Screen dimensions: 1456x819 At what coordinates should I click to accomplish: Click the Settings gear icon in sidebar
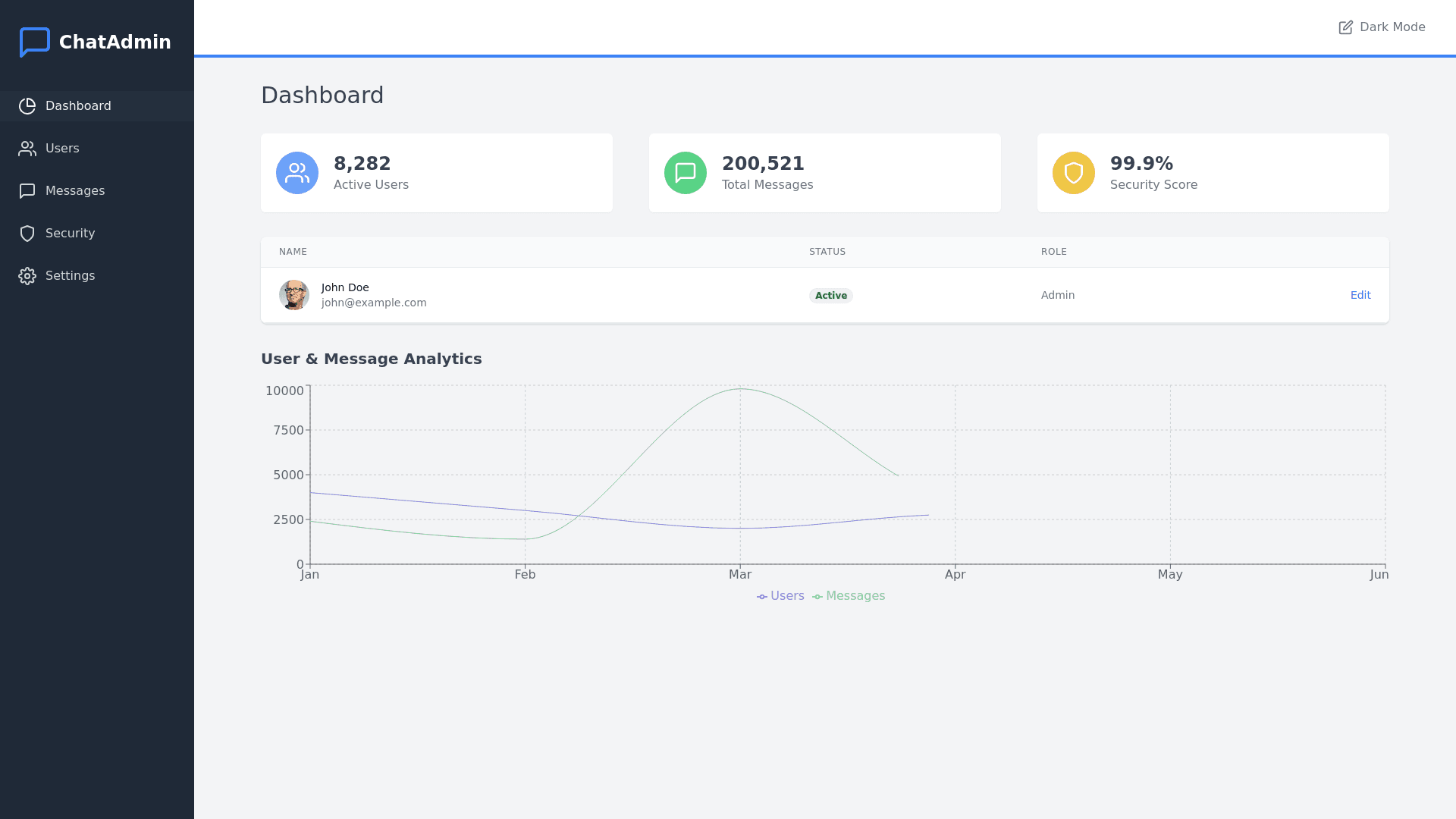27,276
